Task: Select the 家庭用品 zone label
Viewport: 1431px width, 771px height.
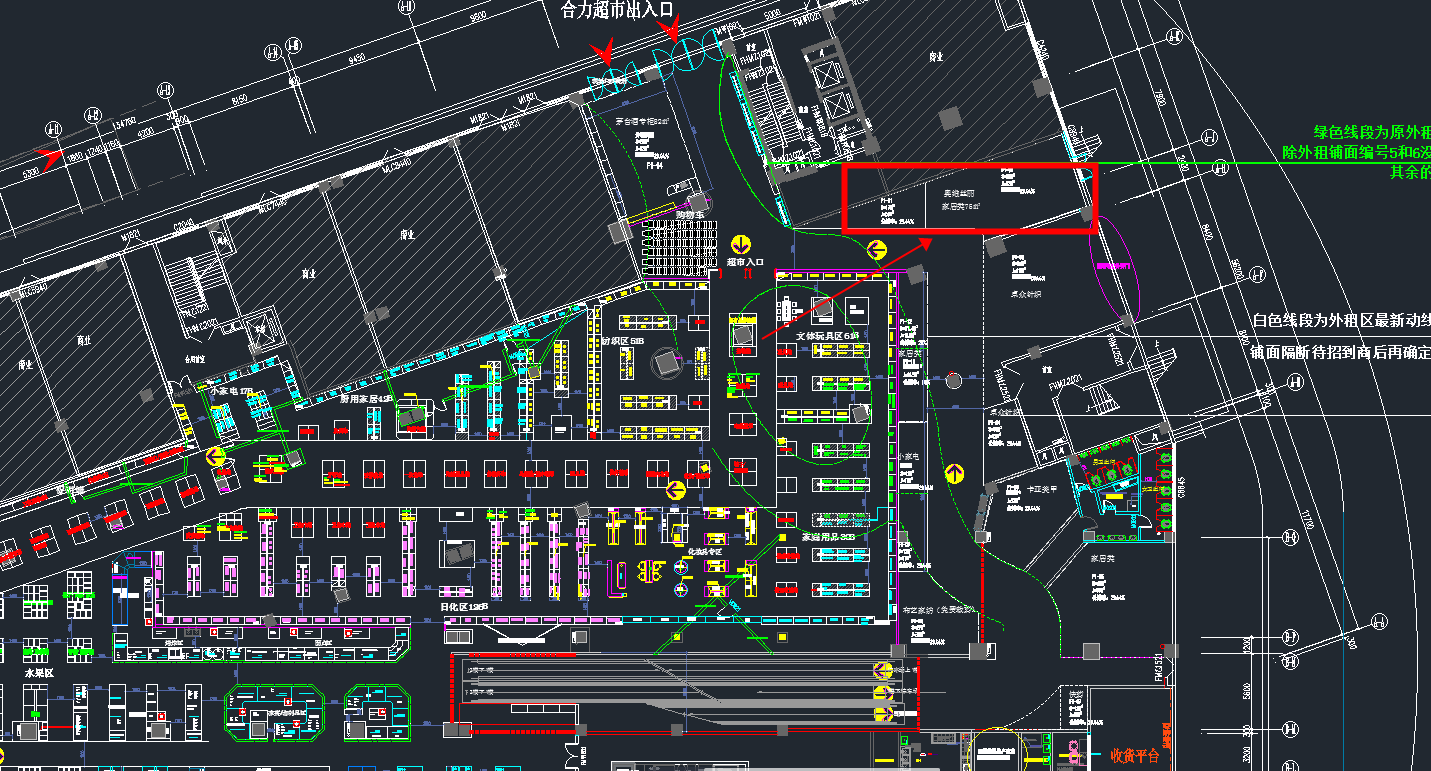Action: coord(828,536)
